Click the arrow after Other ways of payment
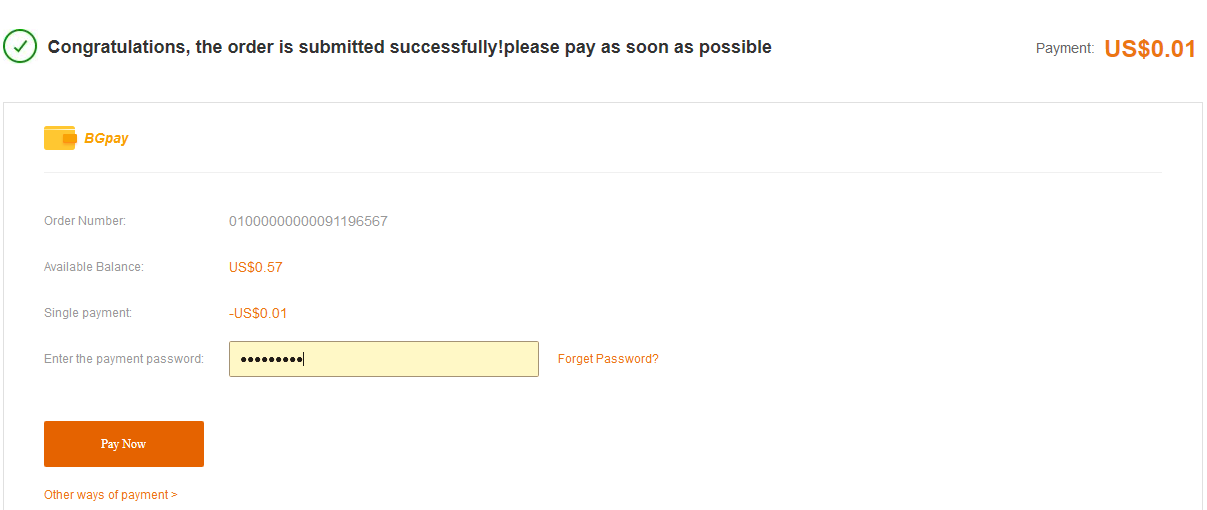1207x510 pixels. 174,495
